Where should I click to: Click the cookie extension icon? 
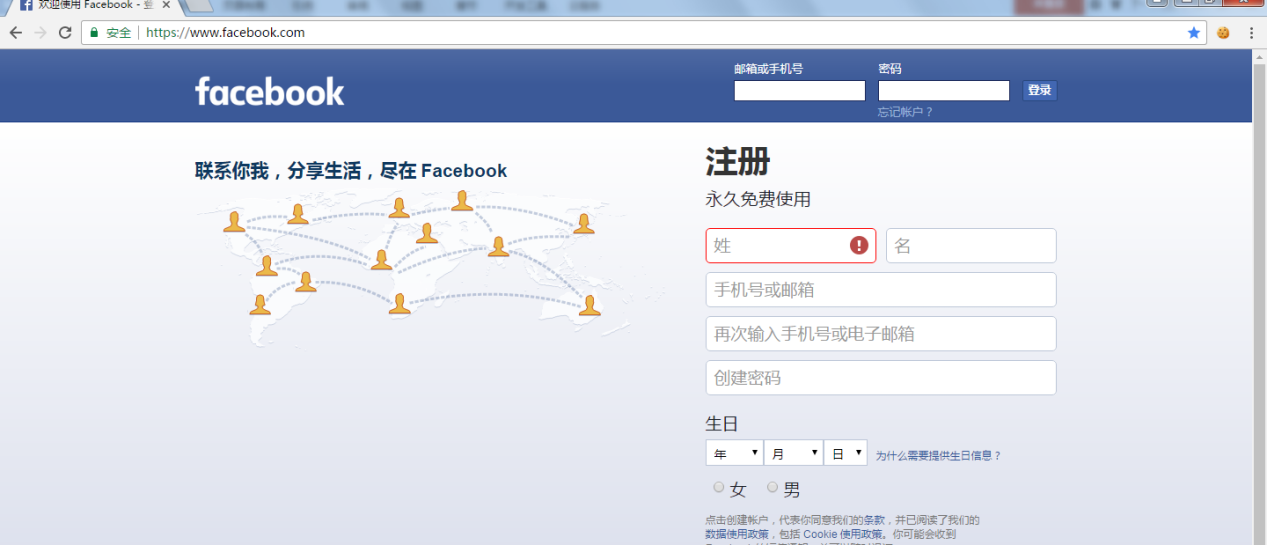tap(1223, 33)
